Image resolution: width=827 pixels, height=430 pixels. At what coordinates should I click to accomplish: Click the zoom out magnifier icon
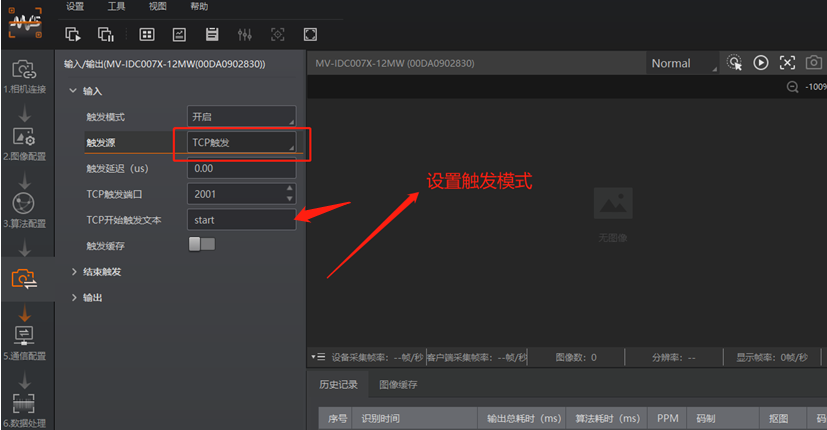[x=792, y=87]
